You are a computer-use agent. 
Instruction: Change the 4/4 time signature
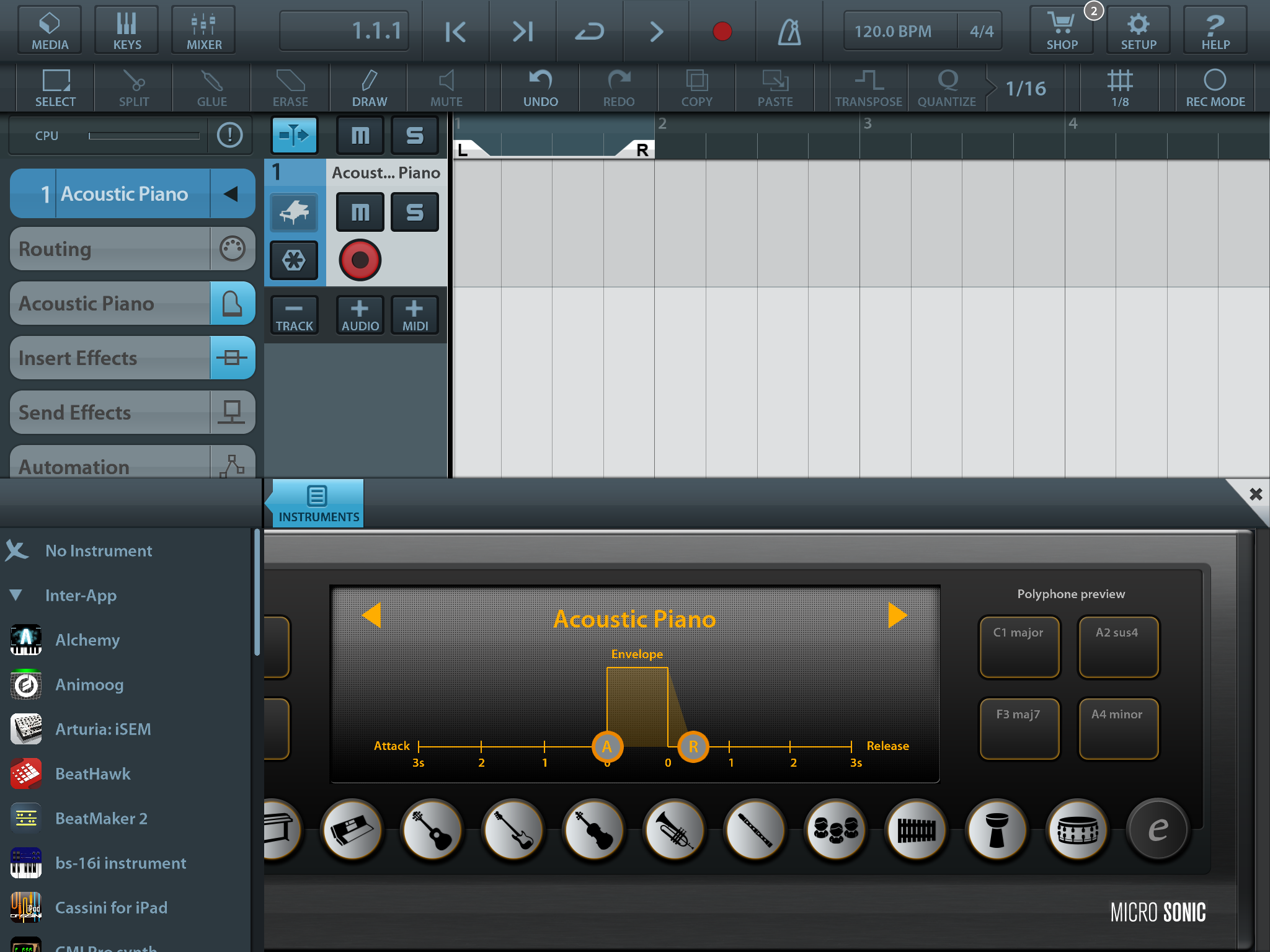pyautogui.click(x=982, y=31)
